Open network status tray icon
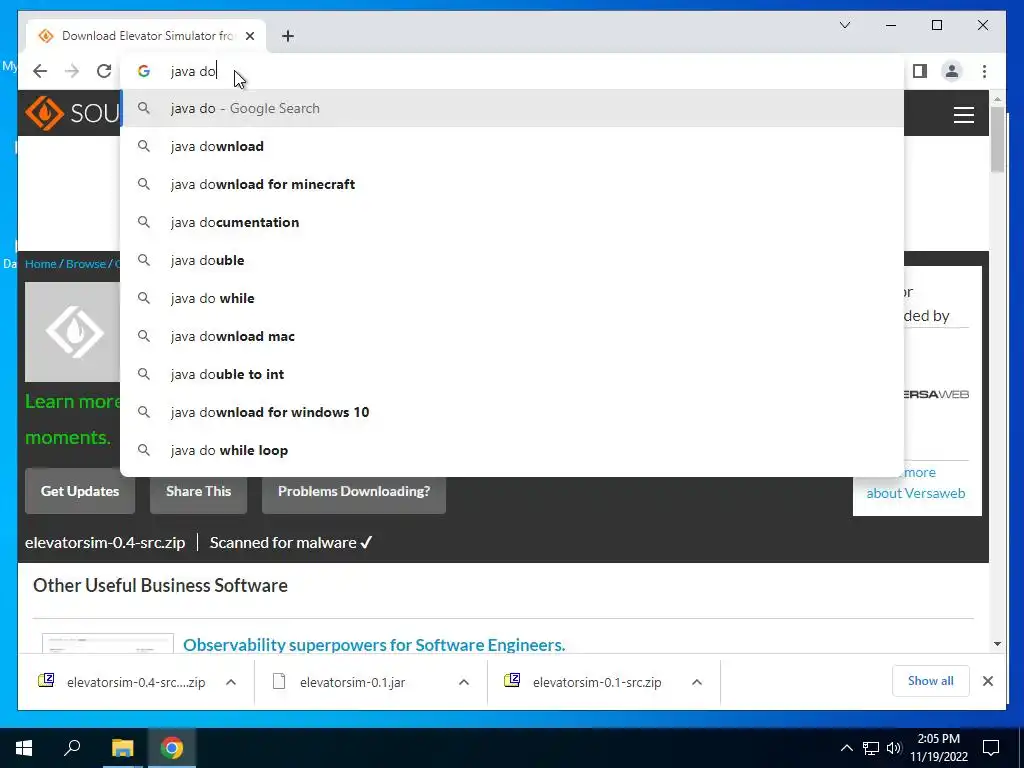This screenshot has width=1024, height=768. tap(871, 748)
